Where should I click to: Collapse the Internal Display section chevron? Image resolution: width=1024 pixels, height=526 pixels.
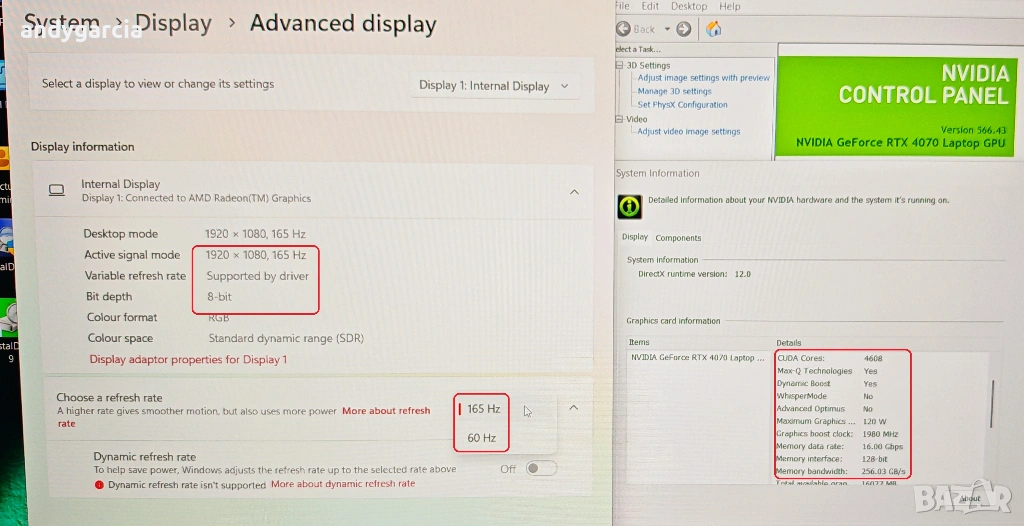(x=574, y=191)
